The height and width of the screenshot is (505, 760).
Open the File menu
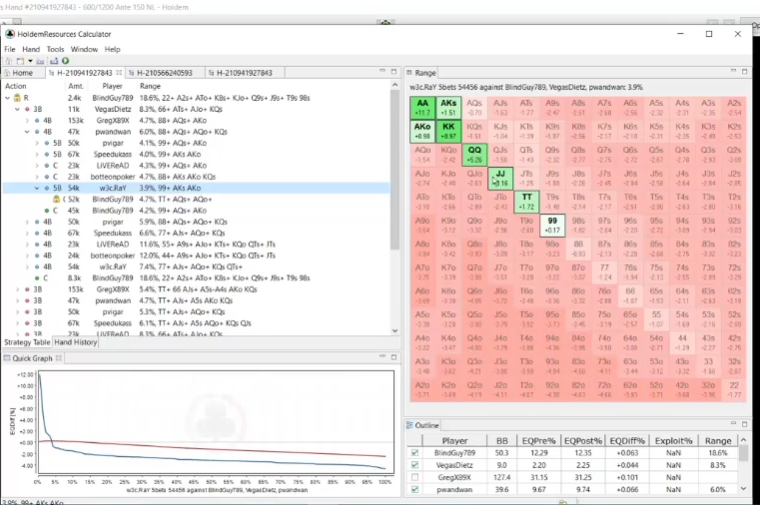(x=10, y=49)
